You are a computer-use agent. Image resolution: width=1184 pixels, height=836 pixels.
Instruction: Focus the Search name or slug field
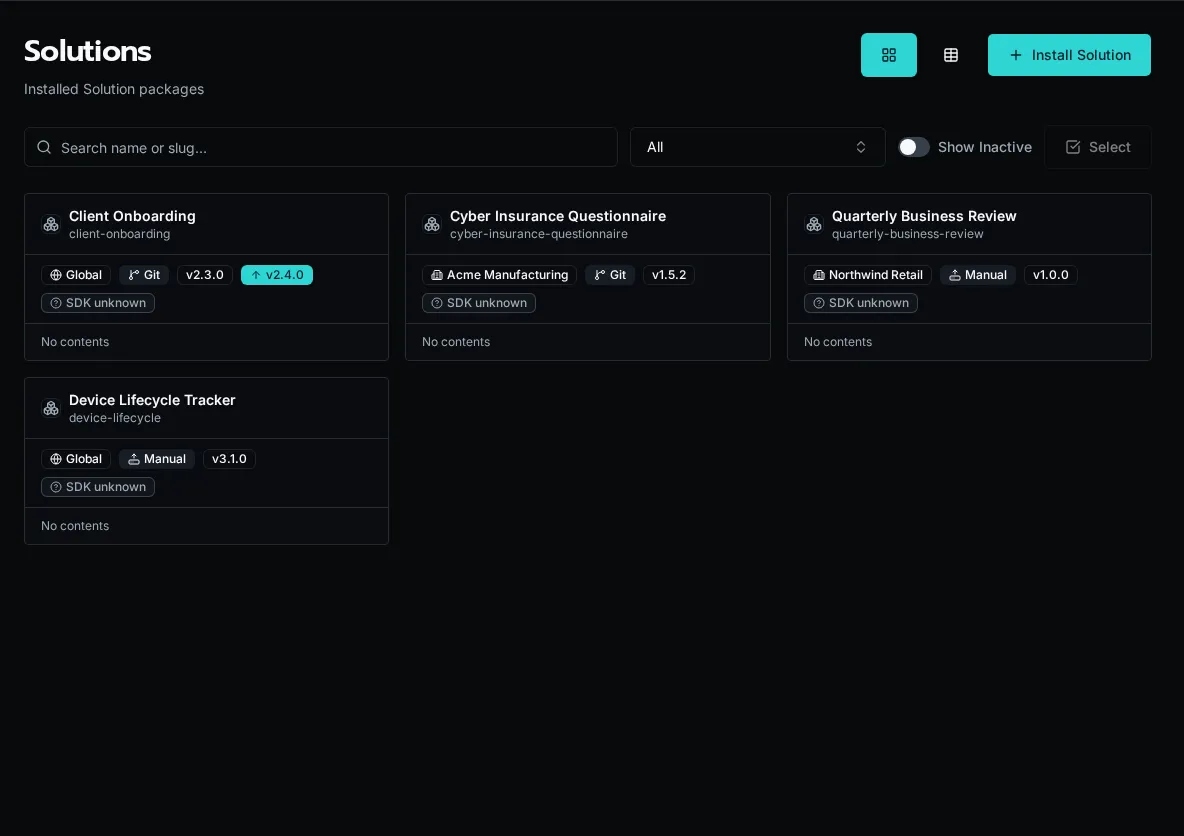click(321, 147)
